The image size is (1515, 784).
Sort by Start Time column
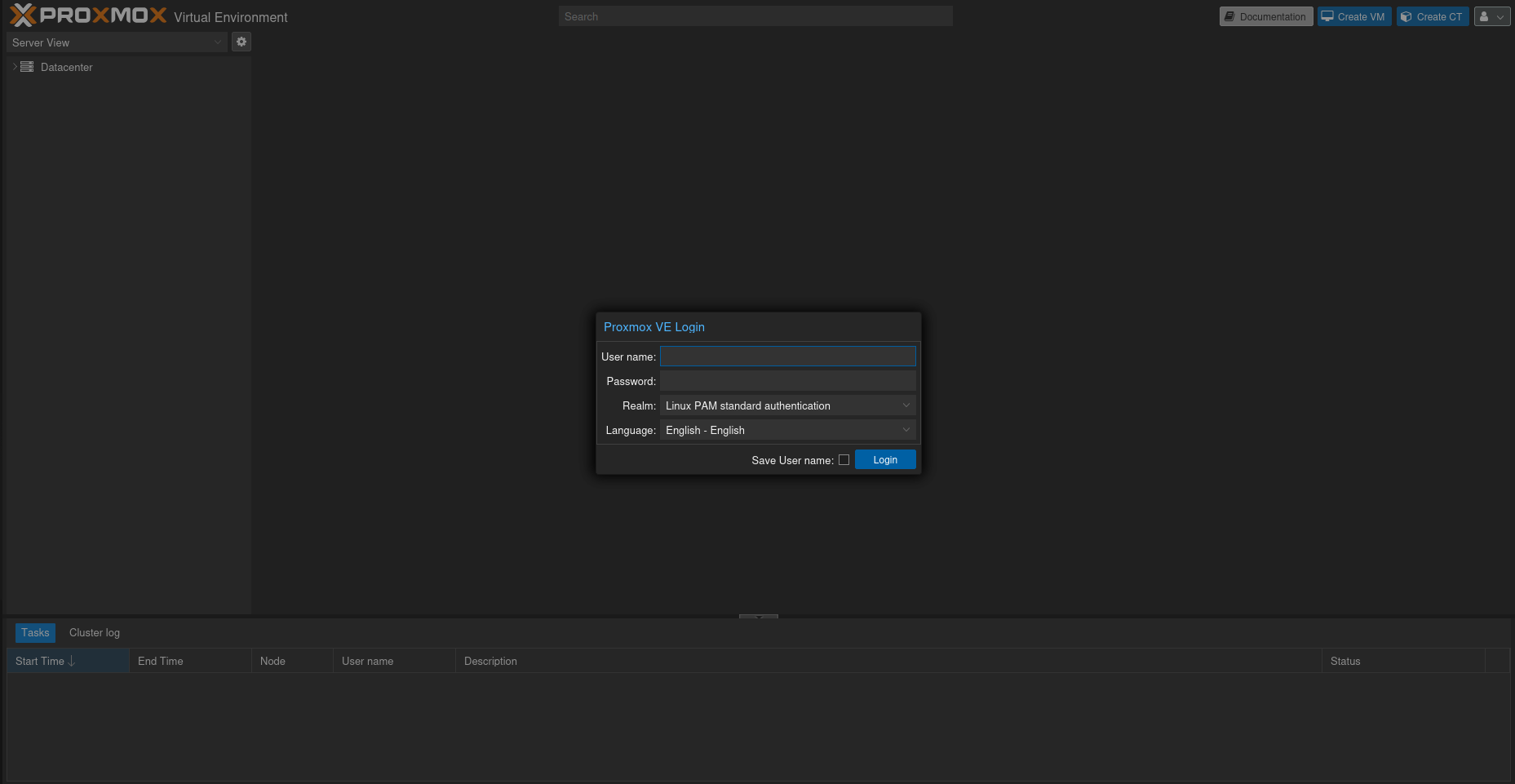coord(69,661)
